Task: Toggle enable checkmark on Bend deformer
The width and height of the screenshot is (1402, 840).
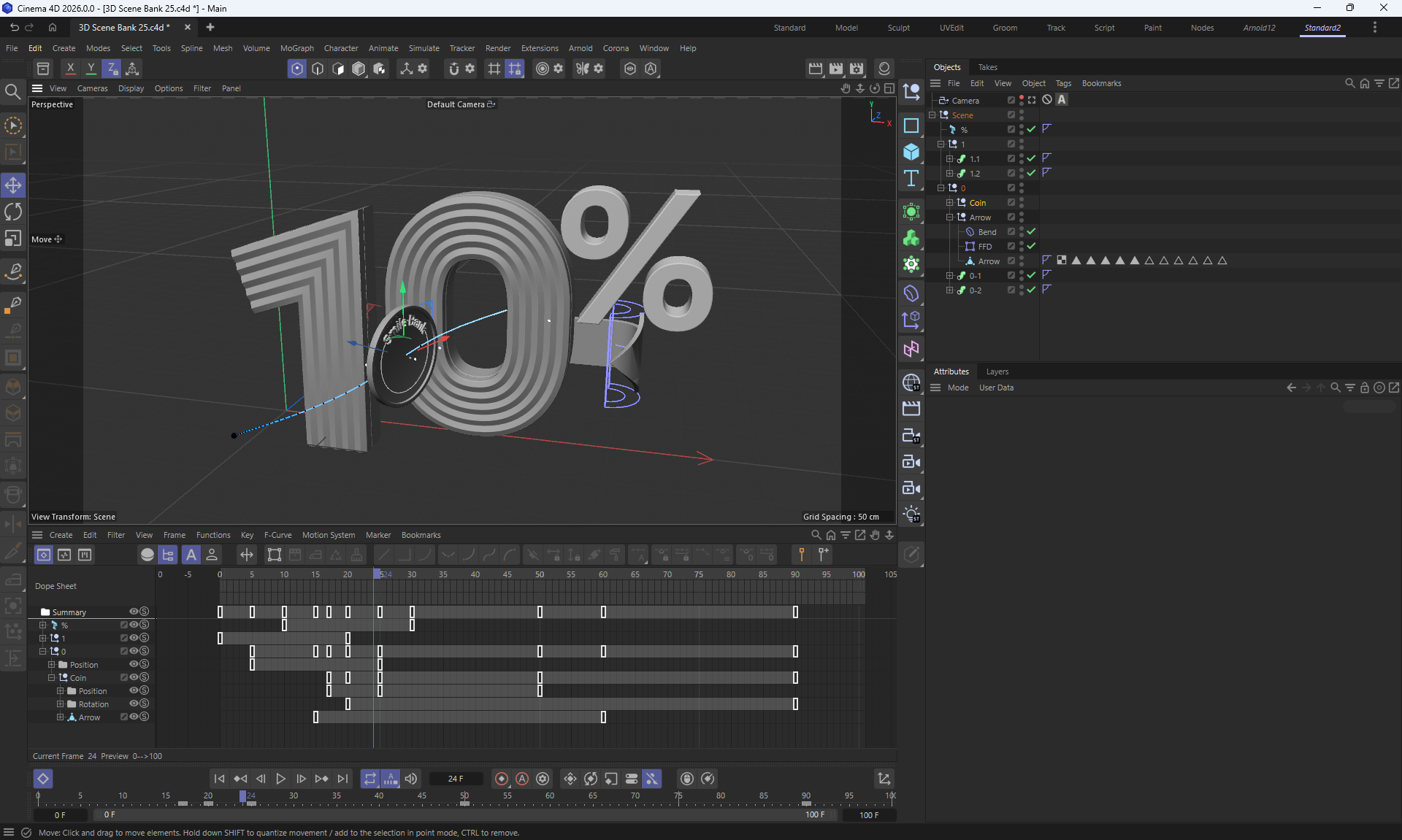Action: click(1031, 231)
